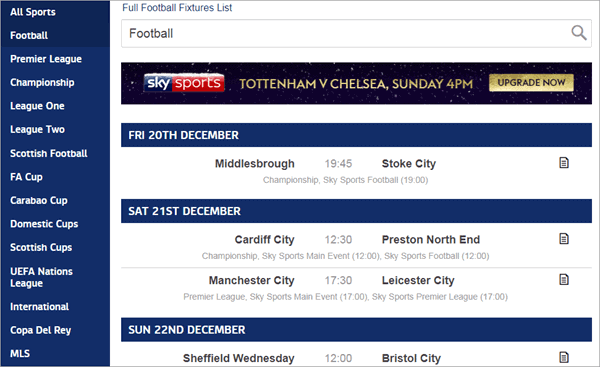Open Scottish Football sidebar link
The image size is (600, 367).
pyautogui.click(x=49, y=153)
